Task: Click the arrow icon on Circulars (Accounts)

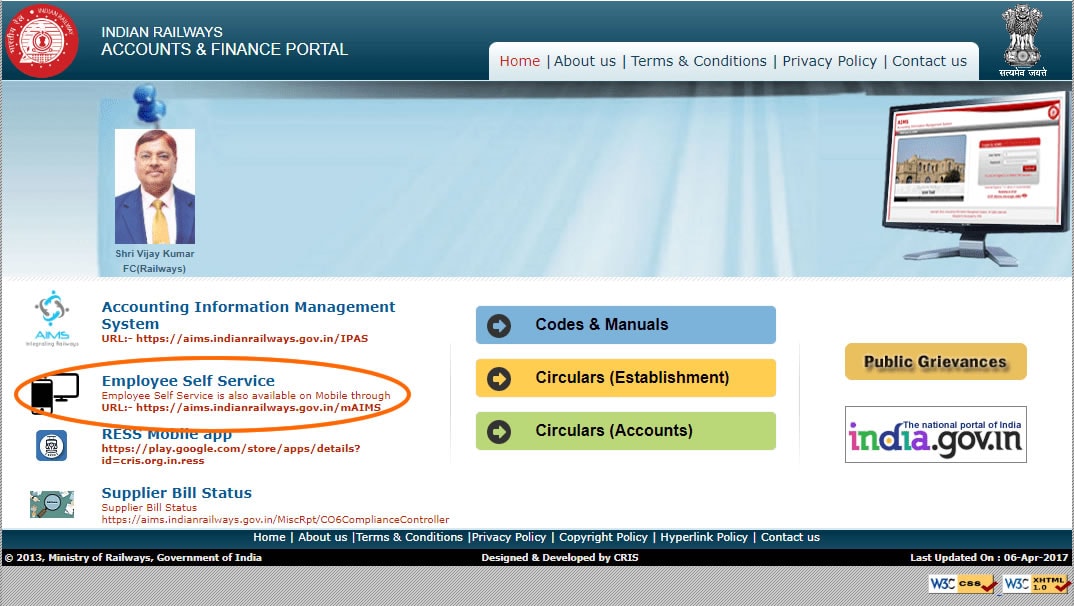Action: (x=499, y=431)
